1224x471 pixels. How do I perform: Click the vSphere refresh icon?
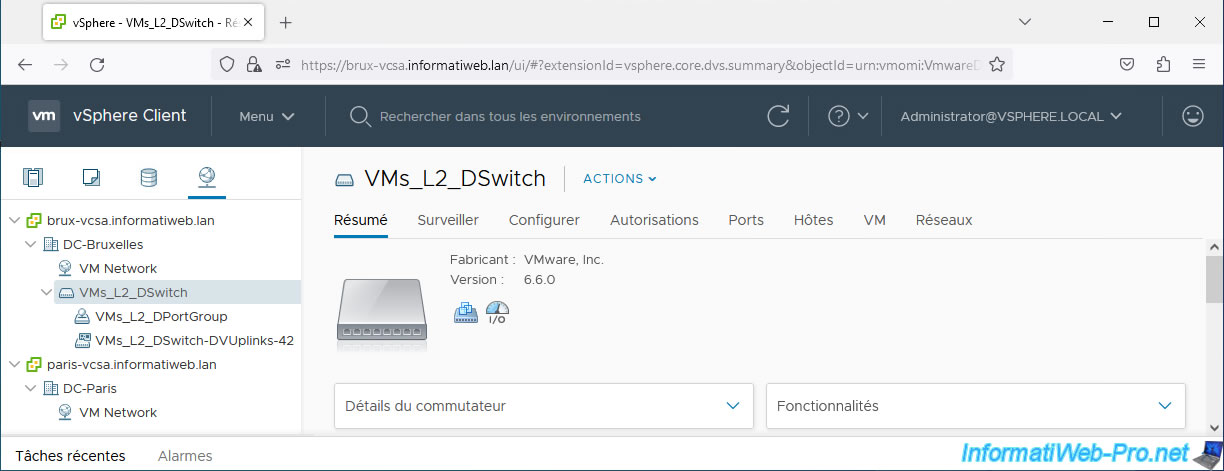(x=778, y=116)
